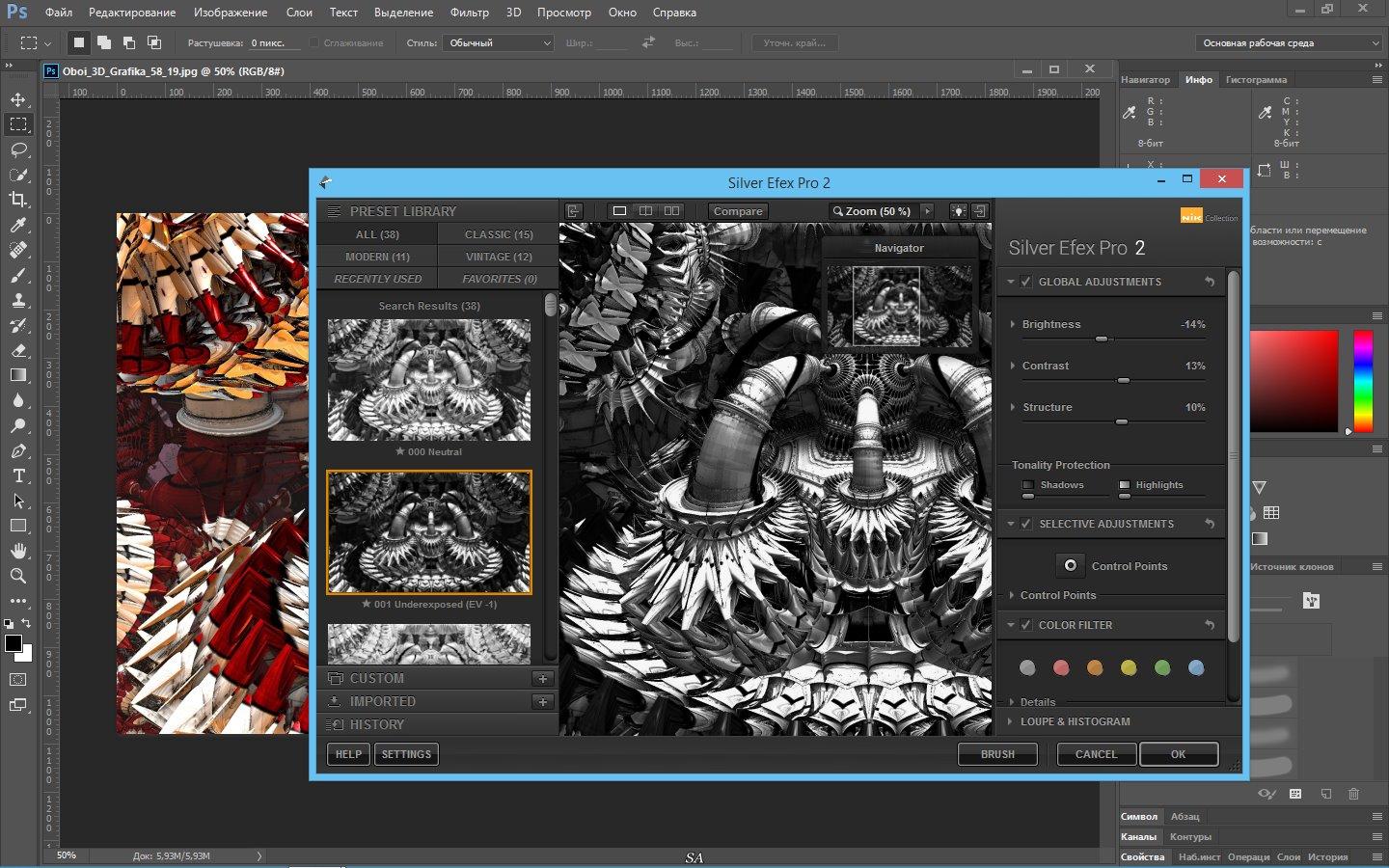Viewport: 1389px width, 868px height.
Task: Select the Rectangular Marquee tool
Action: coord(18,124)
